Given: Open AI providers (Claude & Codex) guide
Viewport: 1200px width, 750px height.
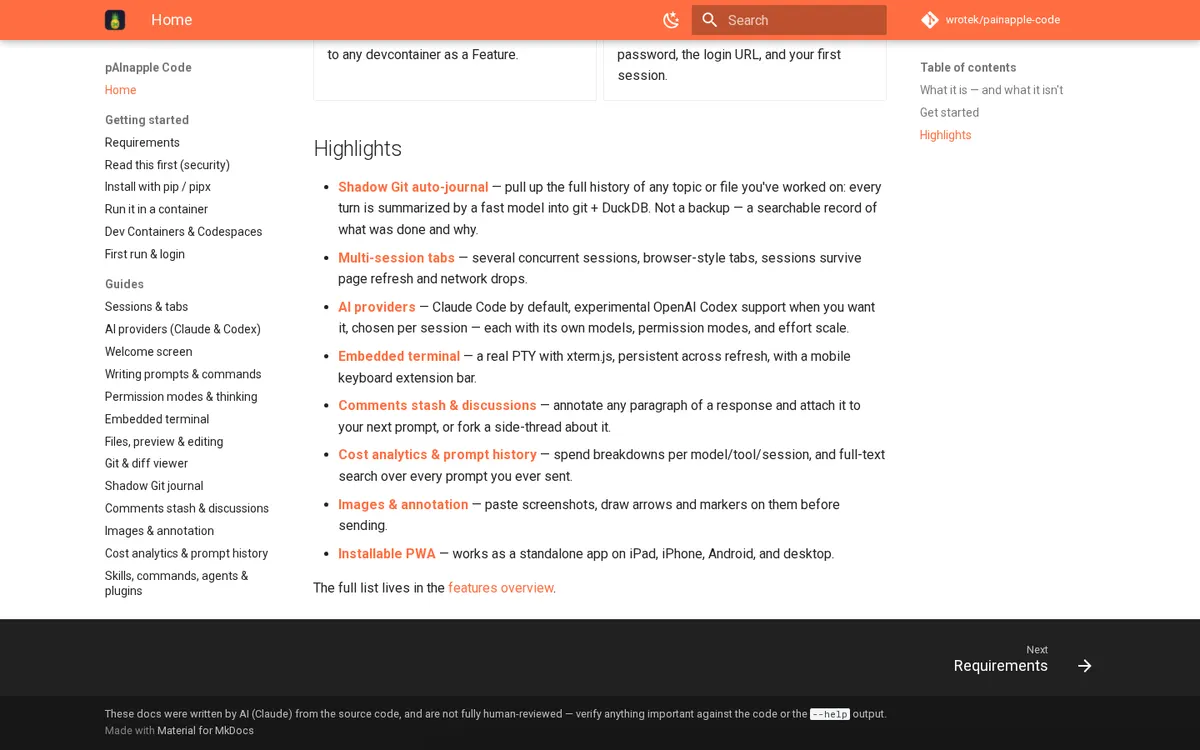Looking at the screenshot, I should point(183,329).
